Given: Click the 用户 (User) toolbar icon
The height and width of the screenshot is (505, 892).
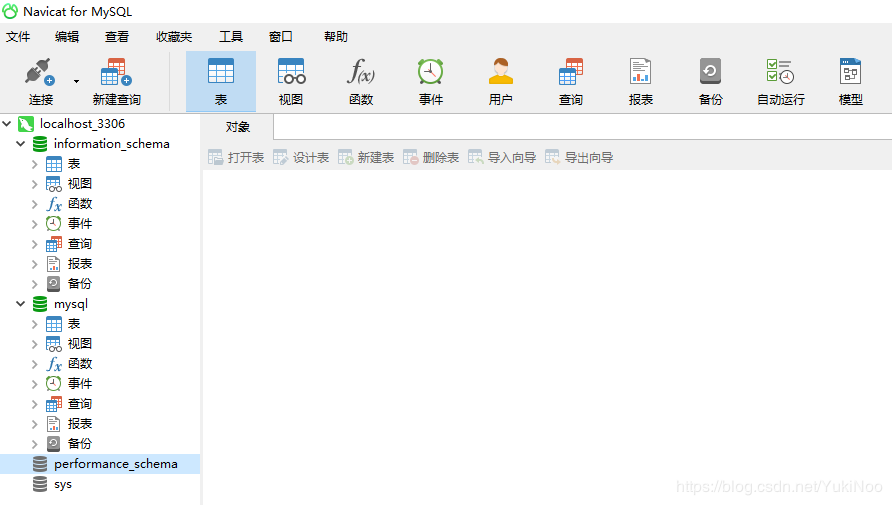Looking at the screenshot, I should coord(501,80).
